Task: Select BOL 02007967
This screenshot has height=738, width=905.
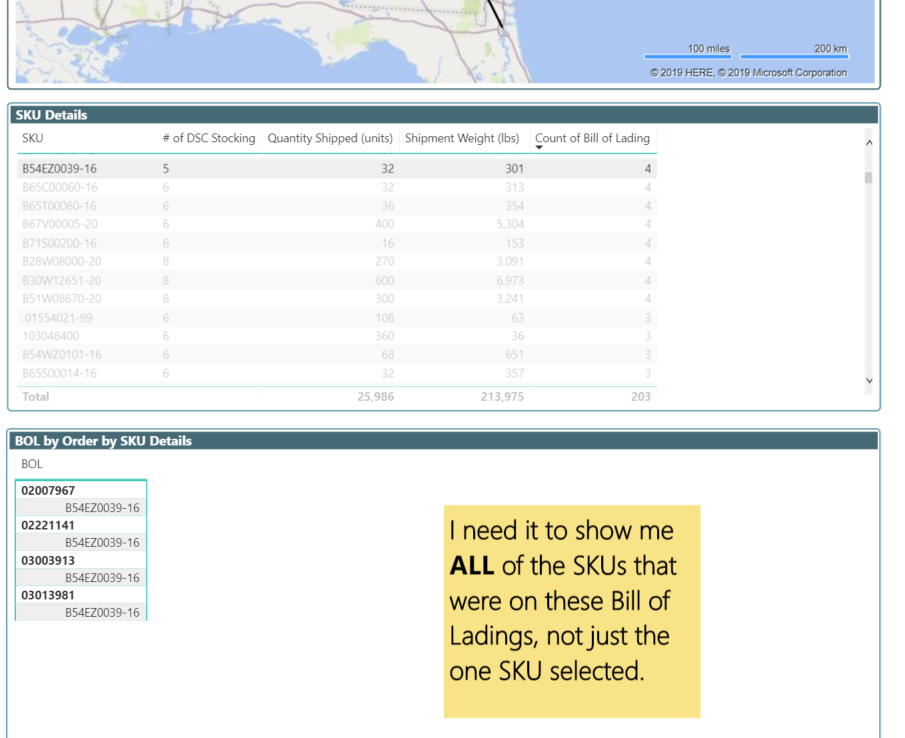Action: coord(48,490)
